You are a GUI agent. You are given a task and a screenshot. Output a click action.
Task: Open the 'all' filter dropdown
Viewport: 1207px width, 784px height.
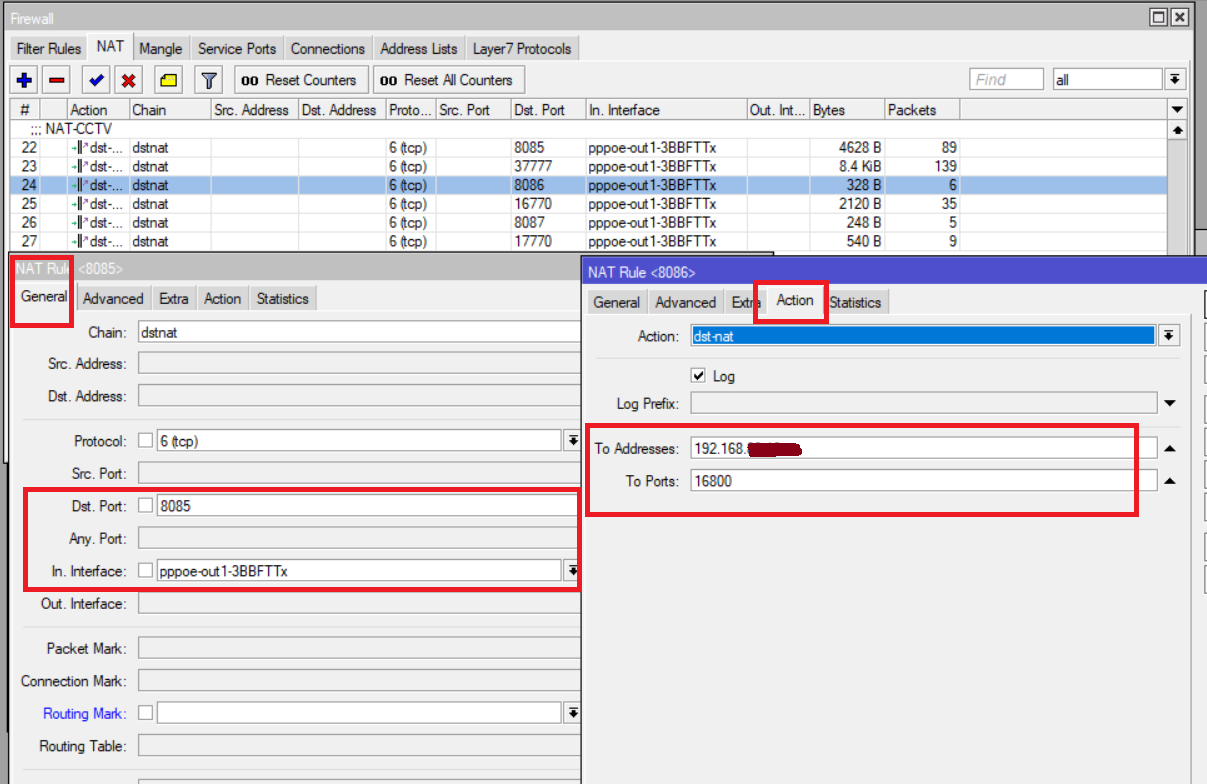(x=1175, y=80)
